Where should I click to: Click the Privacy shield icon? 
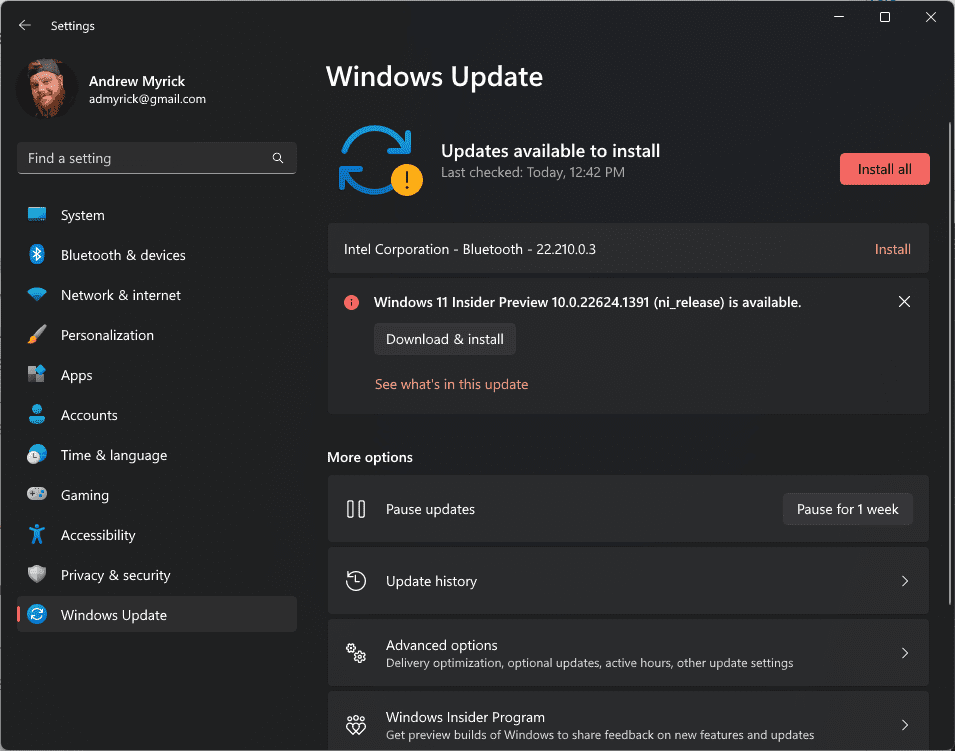pyautogui.click(x=37, y=574)
